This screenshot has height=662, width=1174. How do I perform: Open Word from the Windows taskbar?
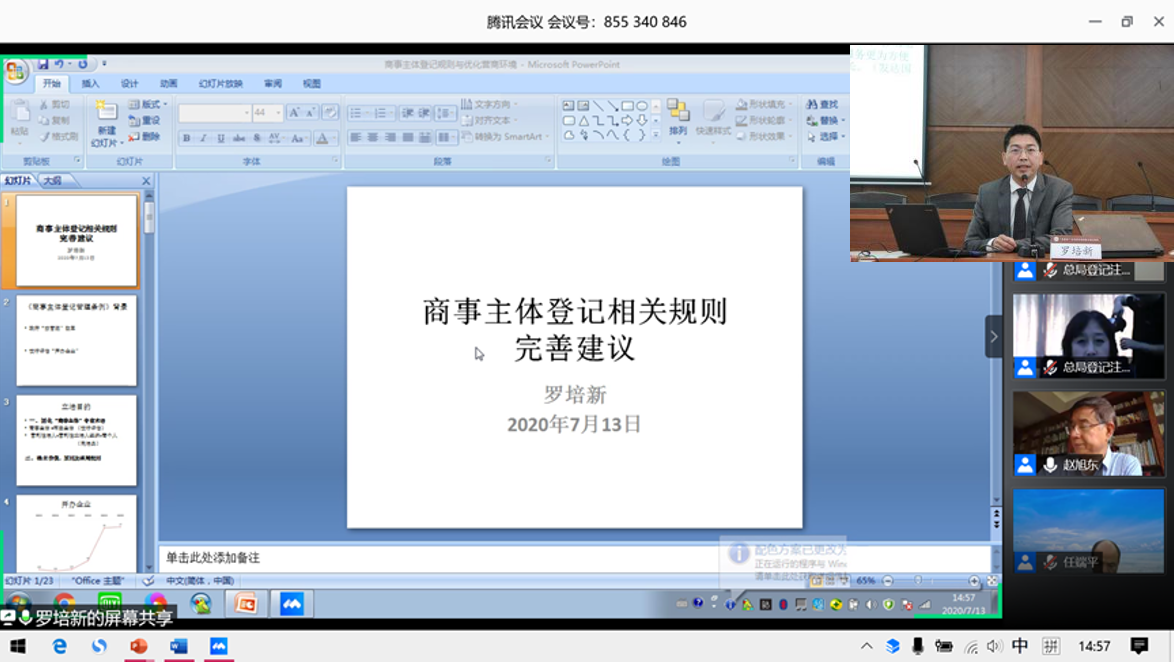click(x=178, y=646)
